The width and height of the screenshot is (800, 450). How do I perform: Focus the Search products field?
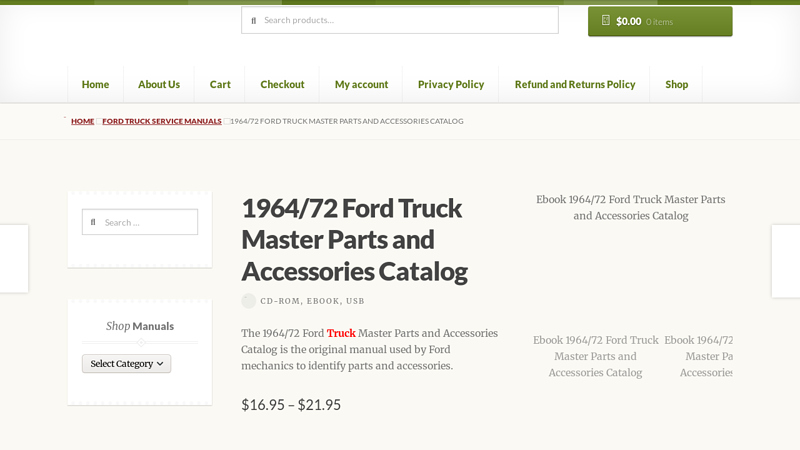tap(399, 20)
